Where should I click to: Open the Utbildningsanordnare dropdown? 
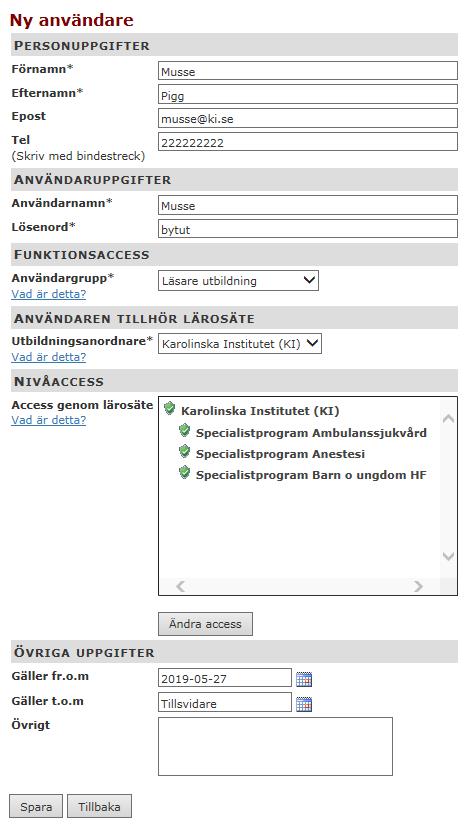coord(240,344)
